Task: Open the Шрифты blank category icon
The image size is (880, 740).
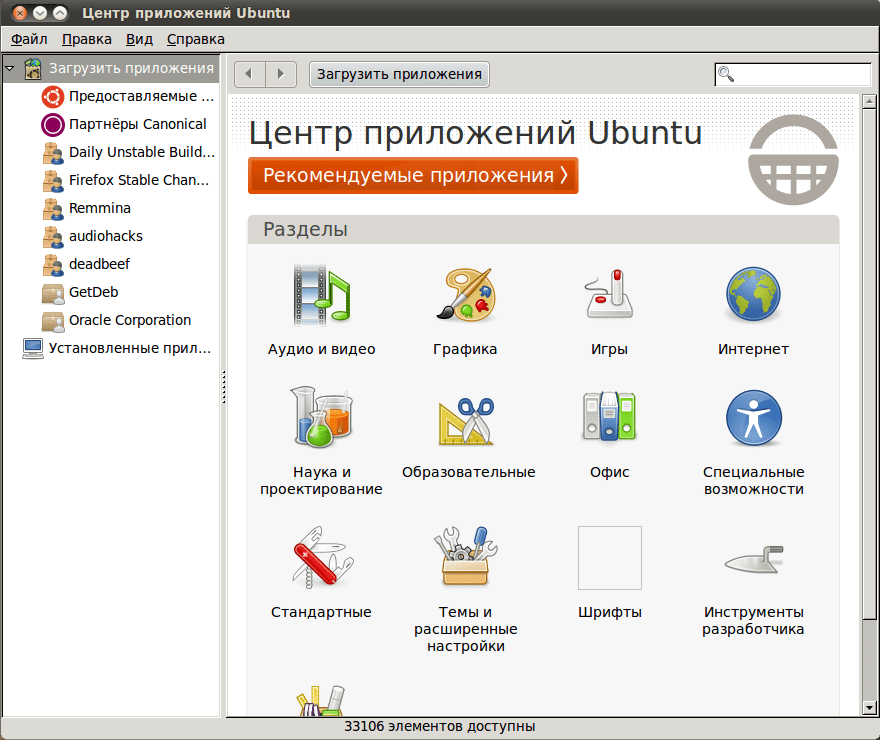Action: click(609, 558)
